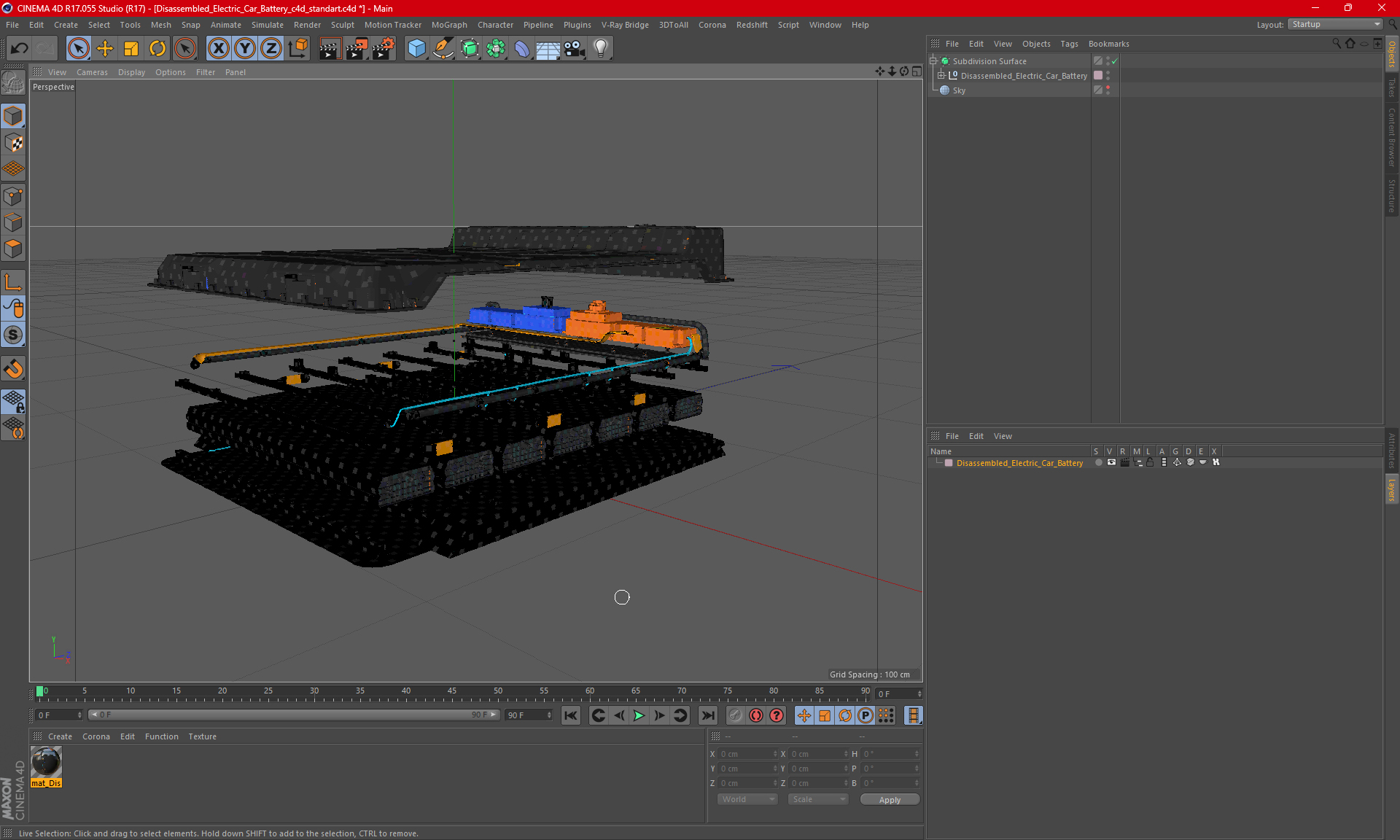1400x840 pixels.
Task: Switch to Texture mode icon
Action: point(13,143)
